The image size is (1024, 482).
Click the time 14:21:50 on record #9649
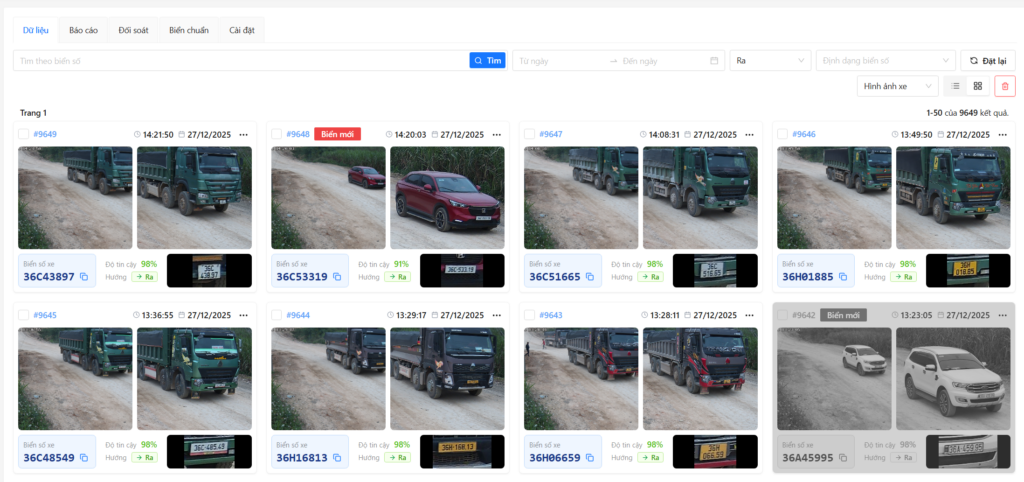159,135
